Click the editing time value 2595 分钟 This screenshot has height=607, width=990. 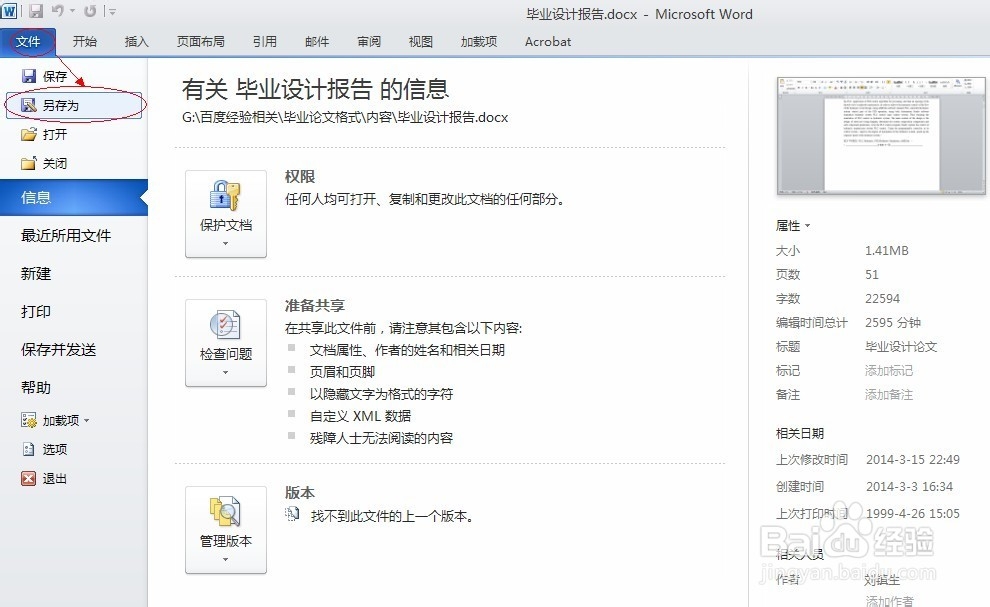[893, 323]
